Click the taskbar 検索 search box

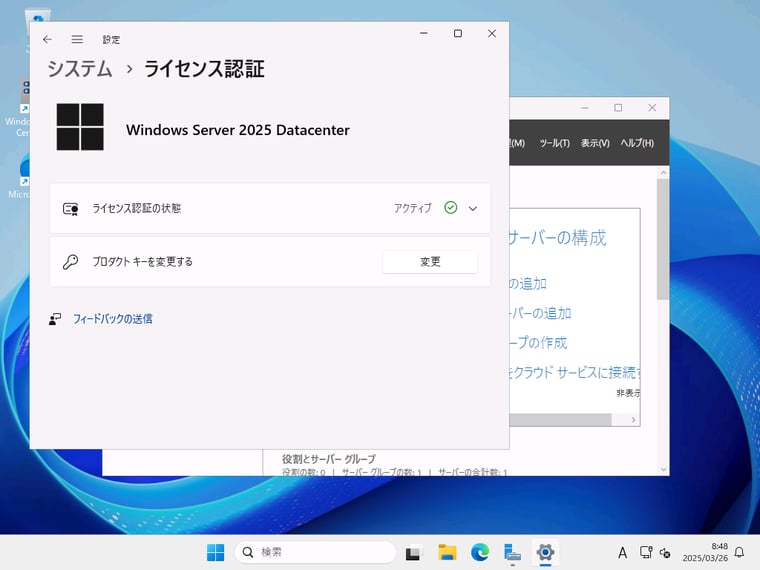(x=316, y=552)
